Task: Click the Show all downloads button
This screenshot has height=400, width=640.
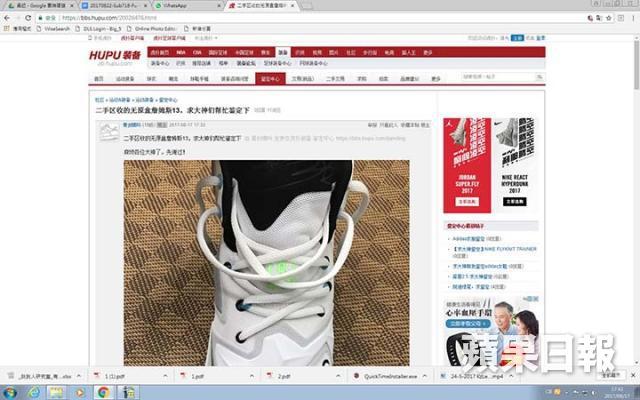Action: point(611,375)
